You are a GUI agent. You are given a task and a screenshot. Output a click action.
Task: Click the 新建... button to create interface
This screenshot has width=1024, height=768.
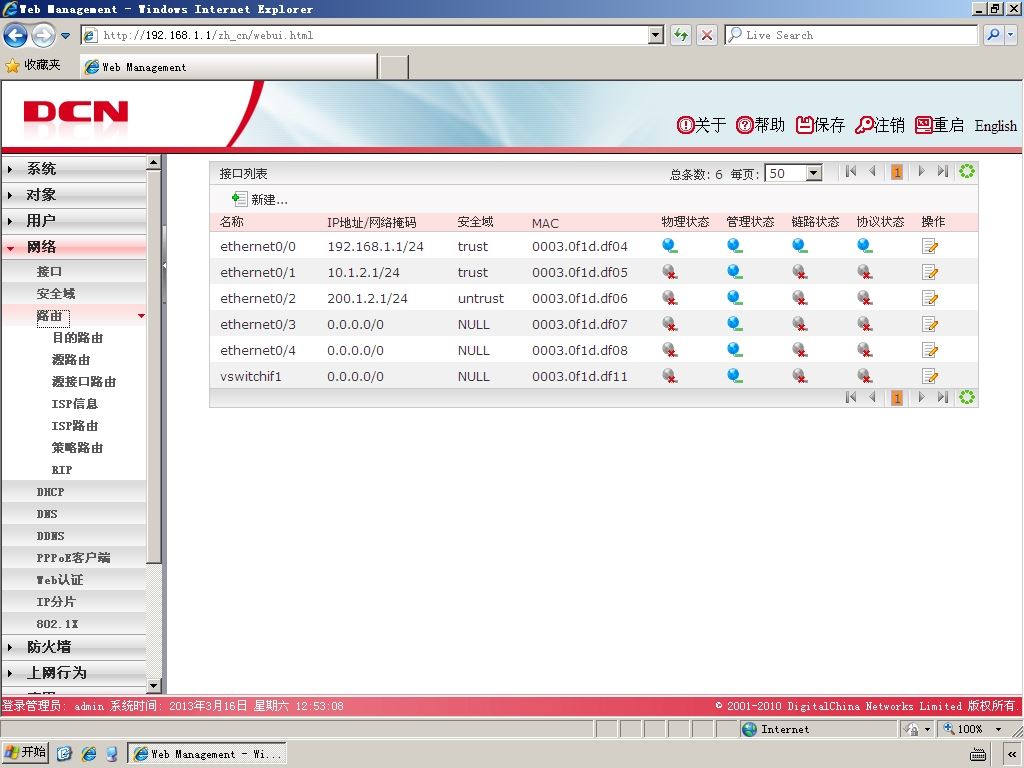coord(260,199)
